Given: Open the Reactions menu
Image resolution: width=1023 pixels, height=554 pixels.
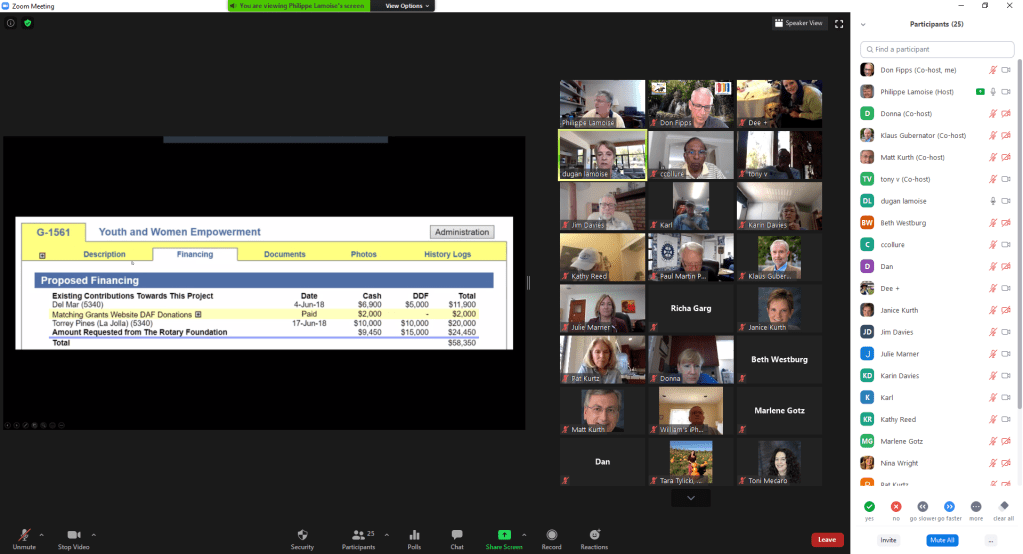Looking at the screenshot, I should click(595, 535).
